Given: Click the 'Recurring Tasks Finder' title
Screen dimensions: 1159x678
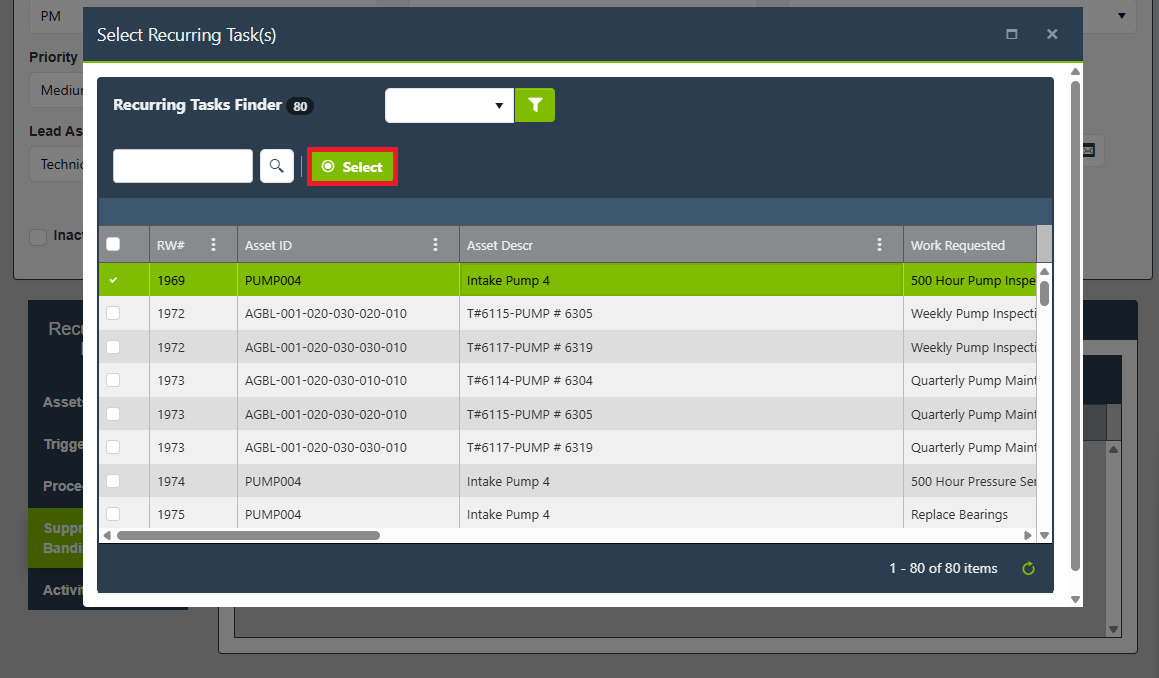Looking at the screenshot, I should tap(197, 104).
